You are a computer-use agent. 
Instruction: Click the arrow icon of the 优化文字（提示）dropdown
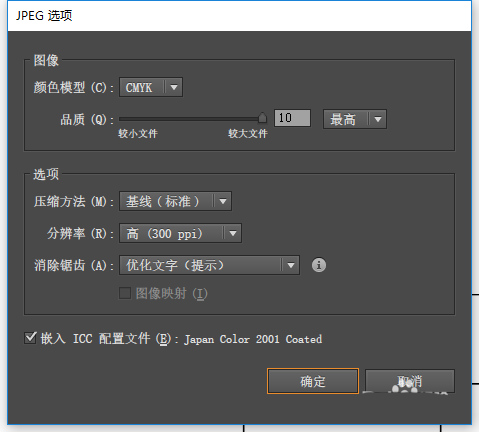click(x=291, y=265)
